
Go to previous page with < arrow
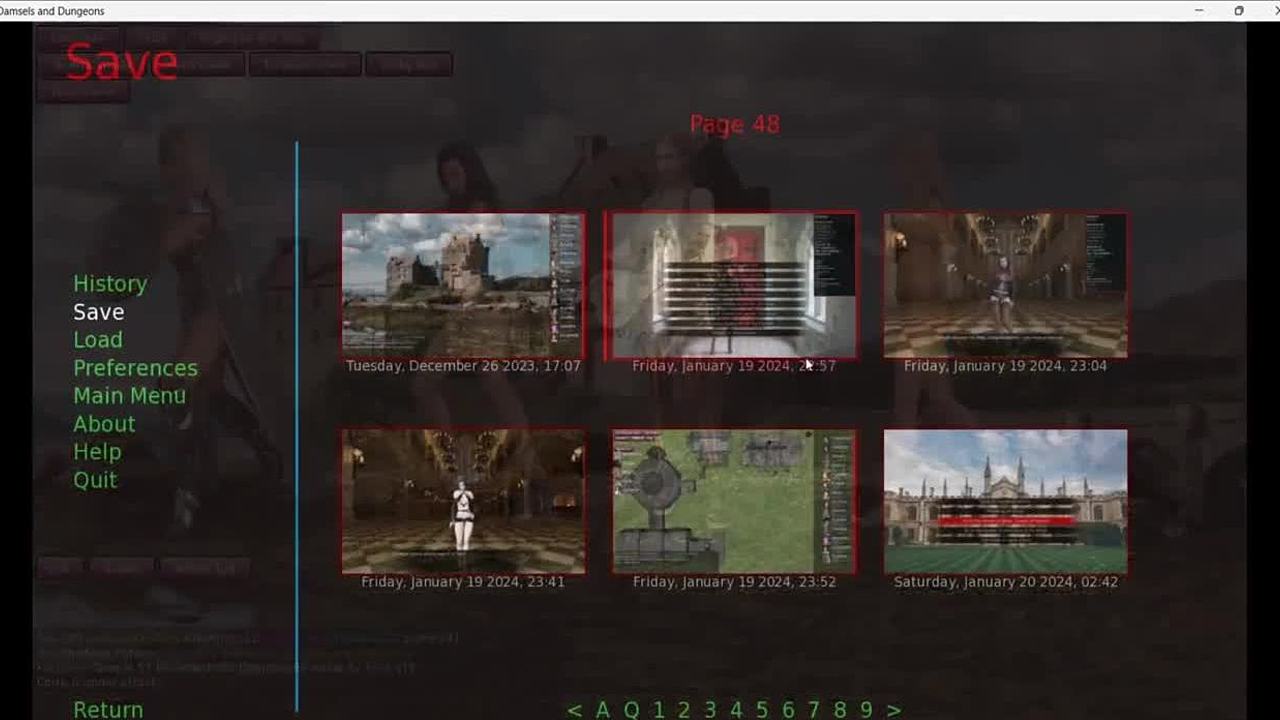coord(574,710)
